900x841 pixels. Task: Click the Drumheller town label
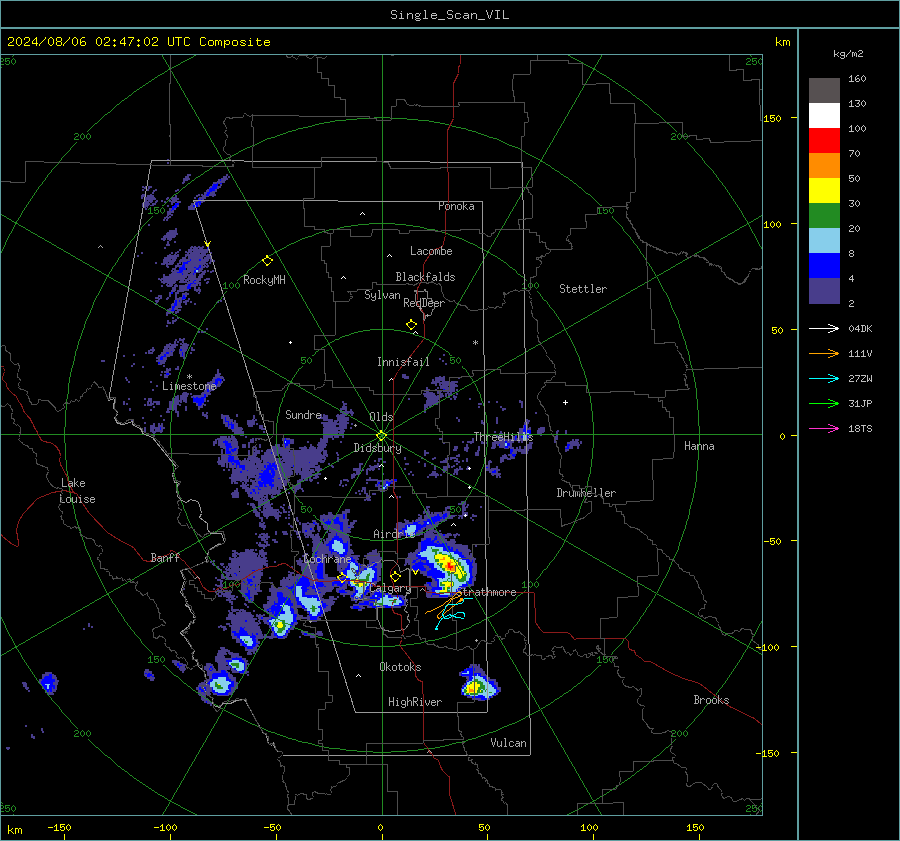coord(586,493)
